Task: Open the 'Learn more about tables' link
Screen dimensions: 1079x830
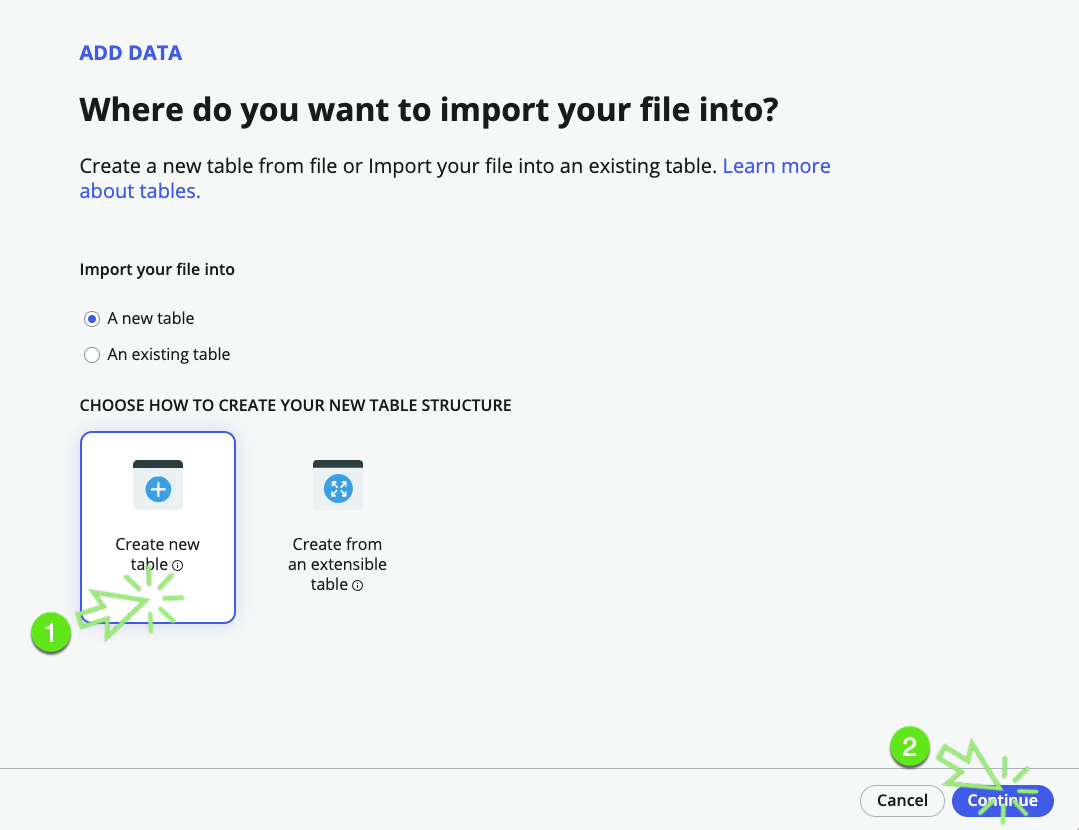Action: pos(776,166)
